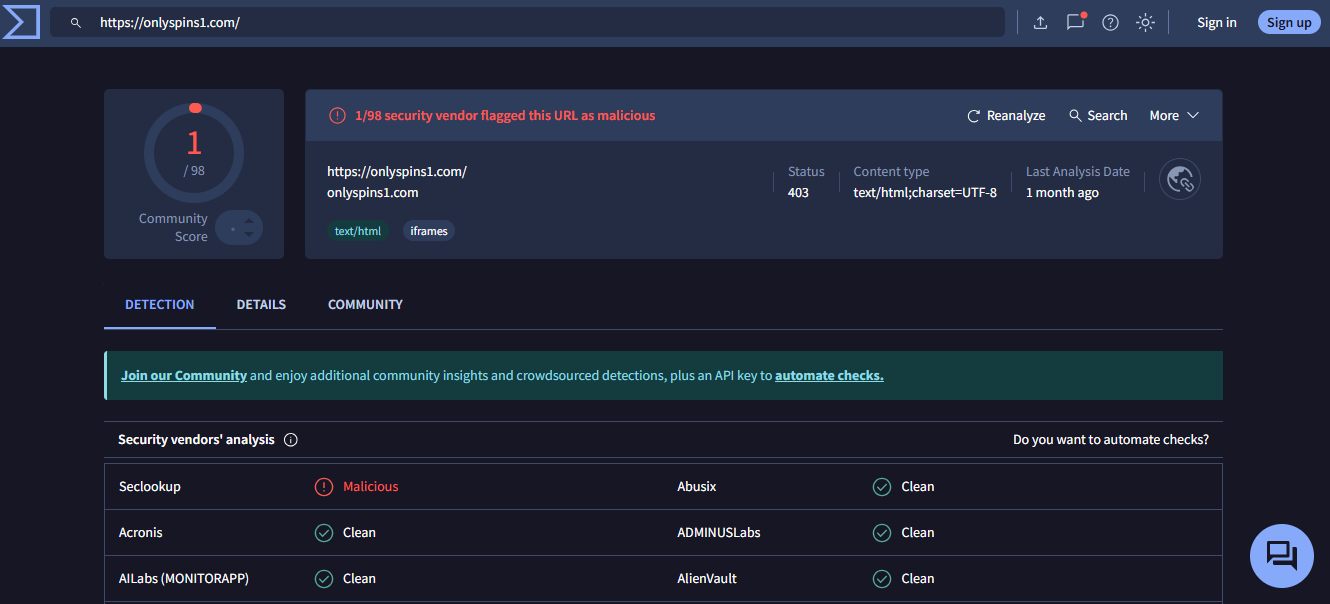
Task: Open the chat bubble button
Action: (x=1281, y=555)
